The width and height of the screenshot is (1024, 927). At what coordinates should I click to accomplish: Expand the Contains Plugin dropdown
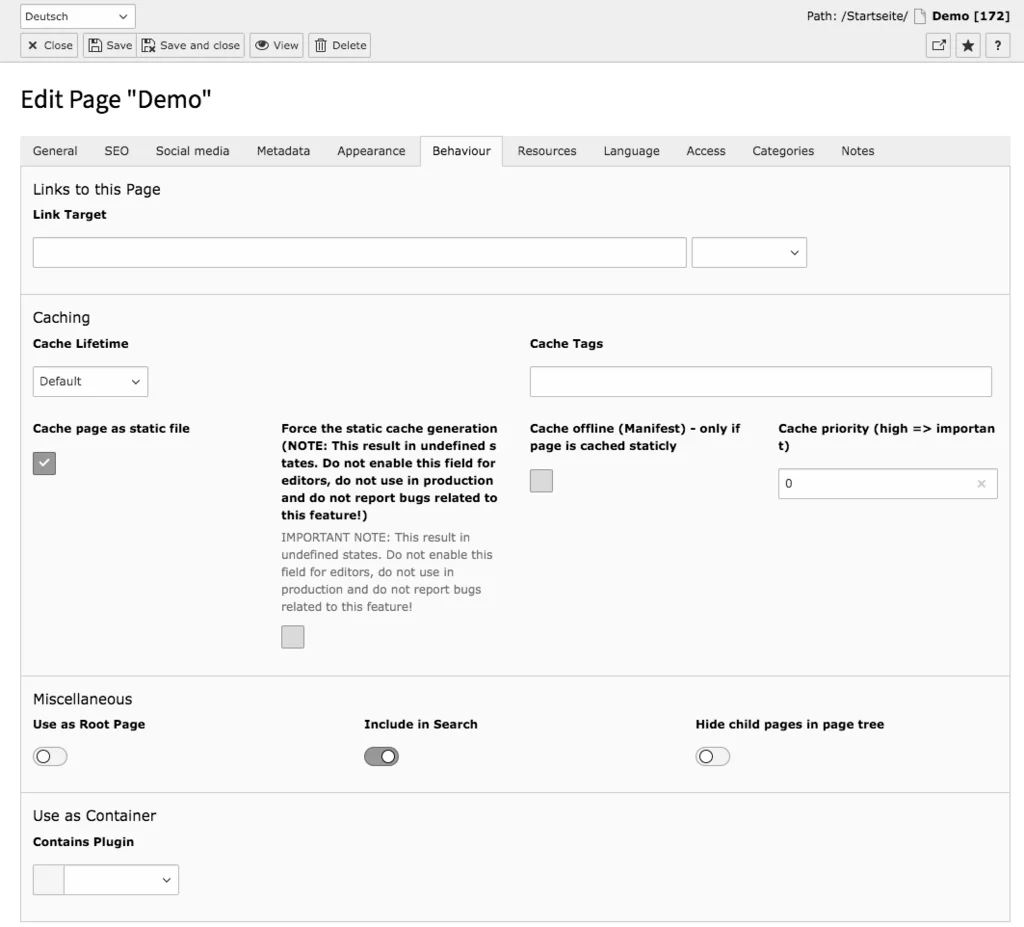coord(122,880)
